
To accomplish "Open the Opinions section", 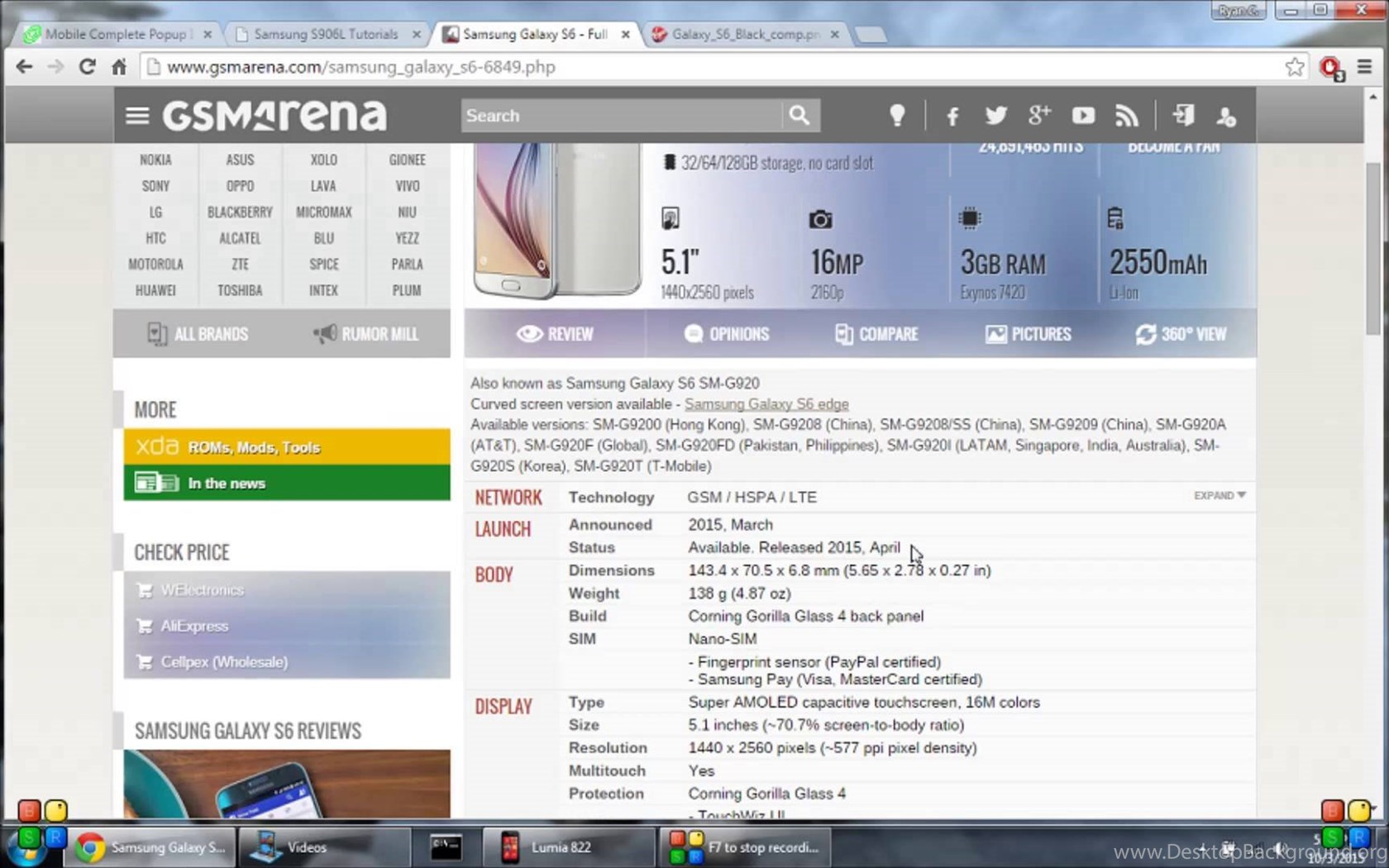I will [x=727, y=334].
